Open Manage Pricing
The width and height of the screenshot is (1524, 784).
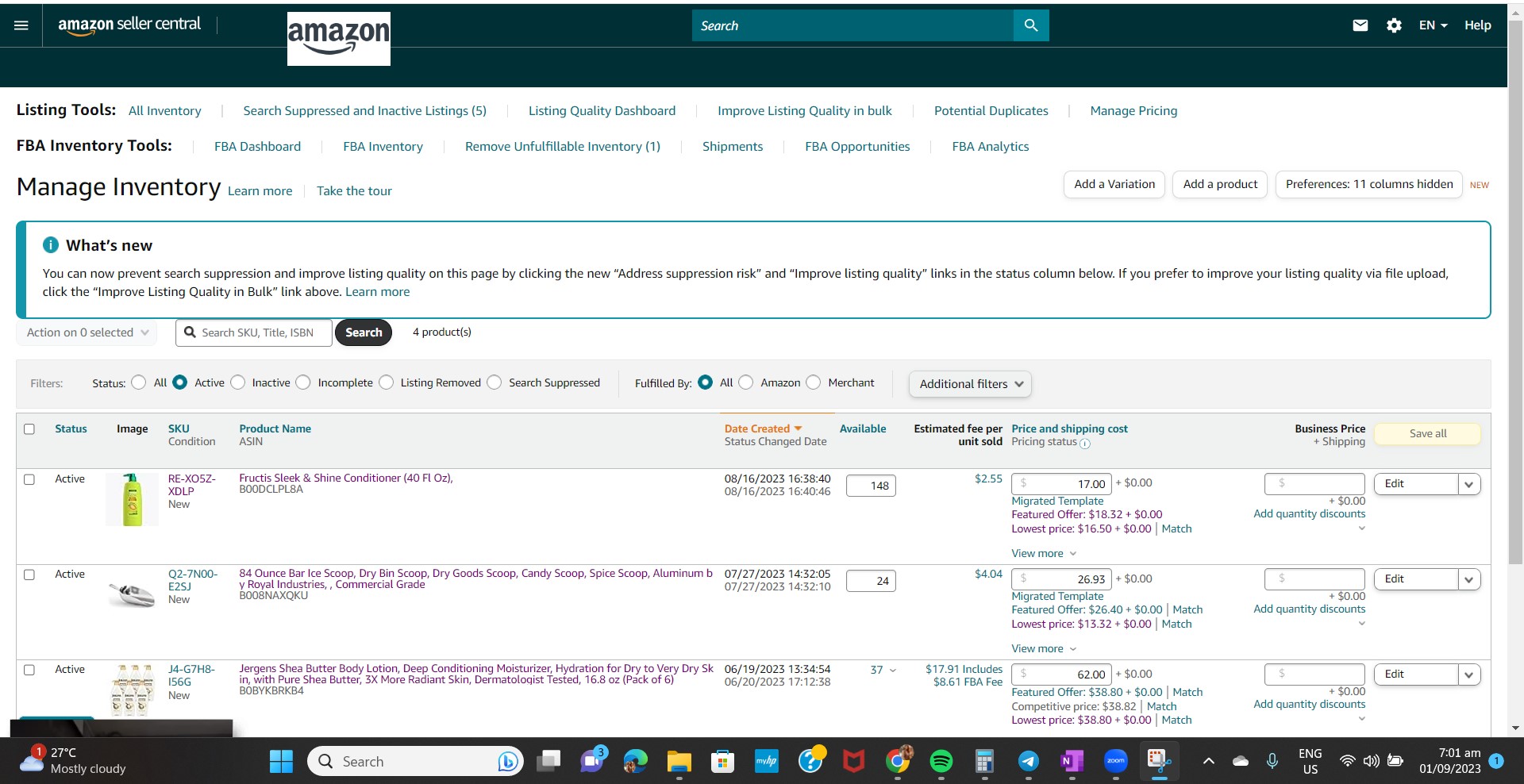coord(1133,111)
